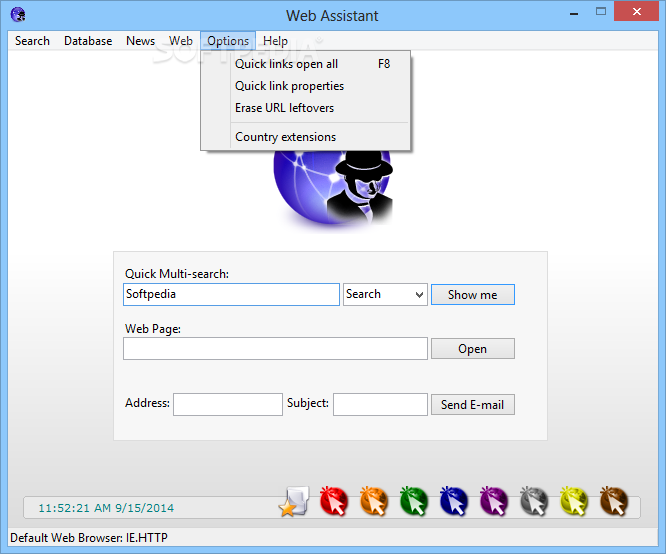Click the green quick link globe icon

click(414, 501)
